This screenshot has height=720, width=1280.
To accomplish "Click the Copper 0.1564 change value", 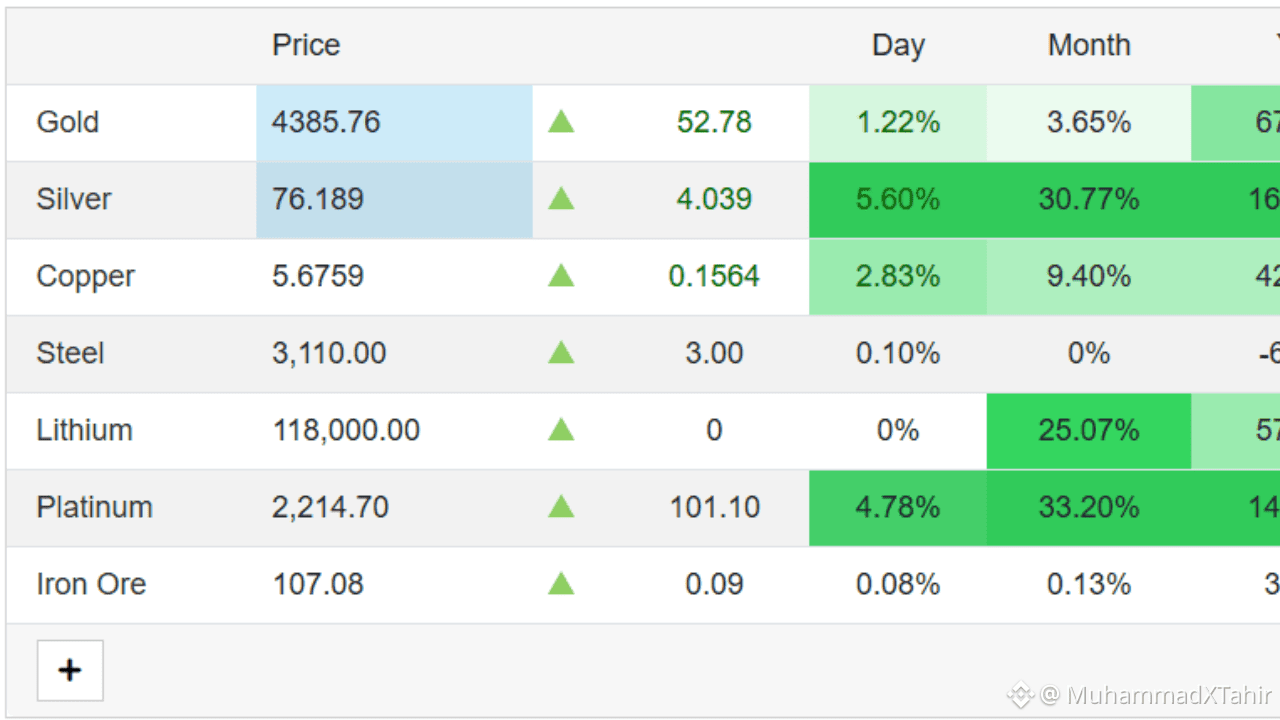I will [x=714, y=276].
